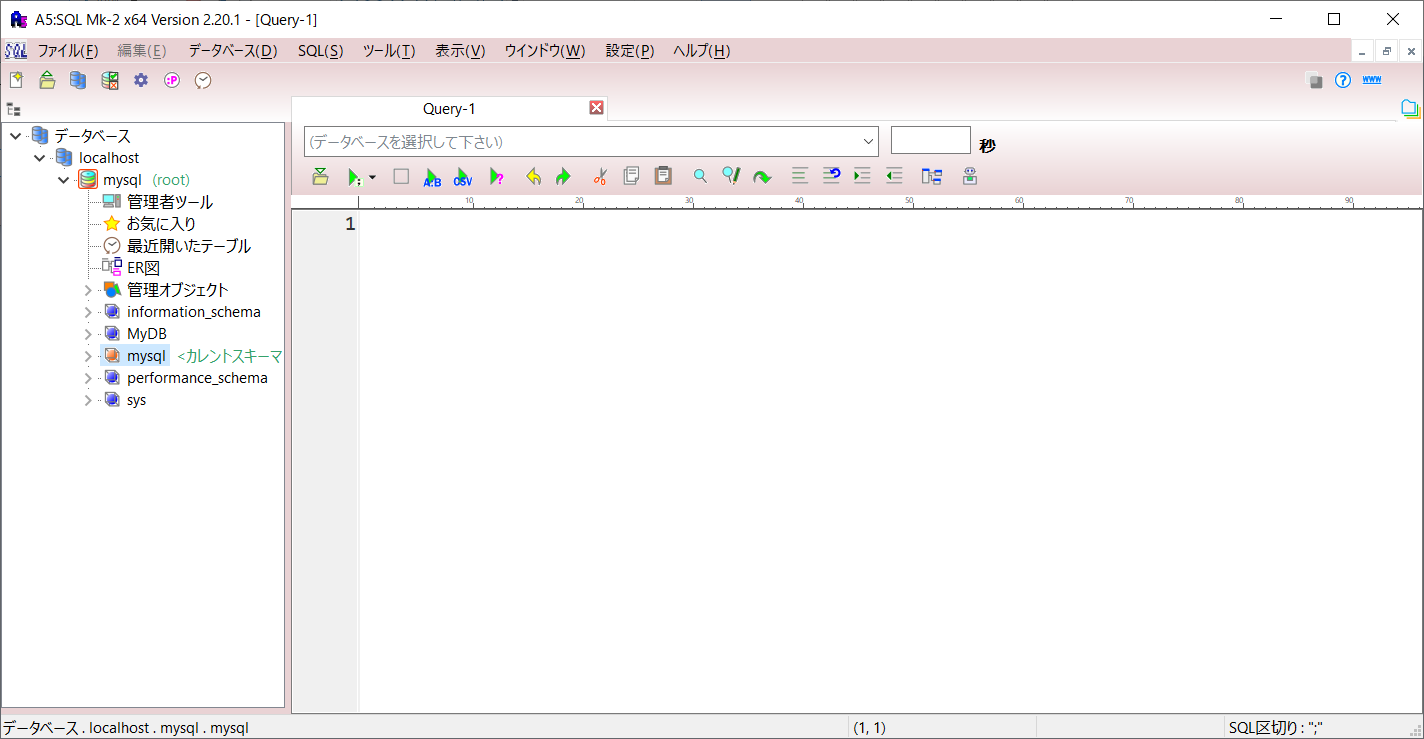This screenshot has width=1424, height=739.
Task: Click the A:B comparison execution icon
Action: [432, 177]
